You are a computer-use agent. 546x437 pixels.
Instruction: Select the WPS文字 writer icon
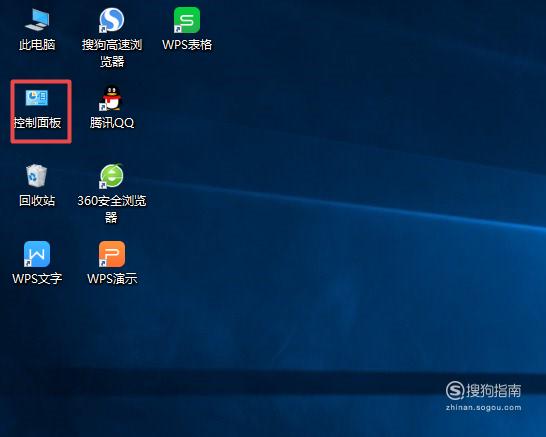pyautogui.click(x=37, y=254)
